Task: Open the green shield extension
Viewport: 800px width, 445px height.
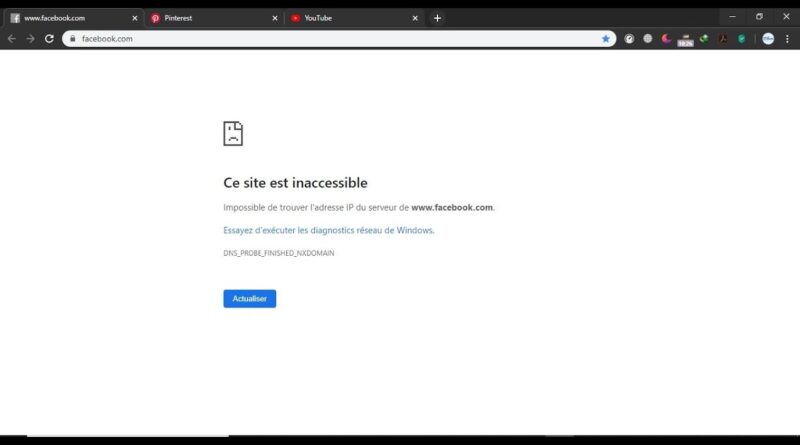Action: tap(741, 39)
